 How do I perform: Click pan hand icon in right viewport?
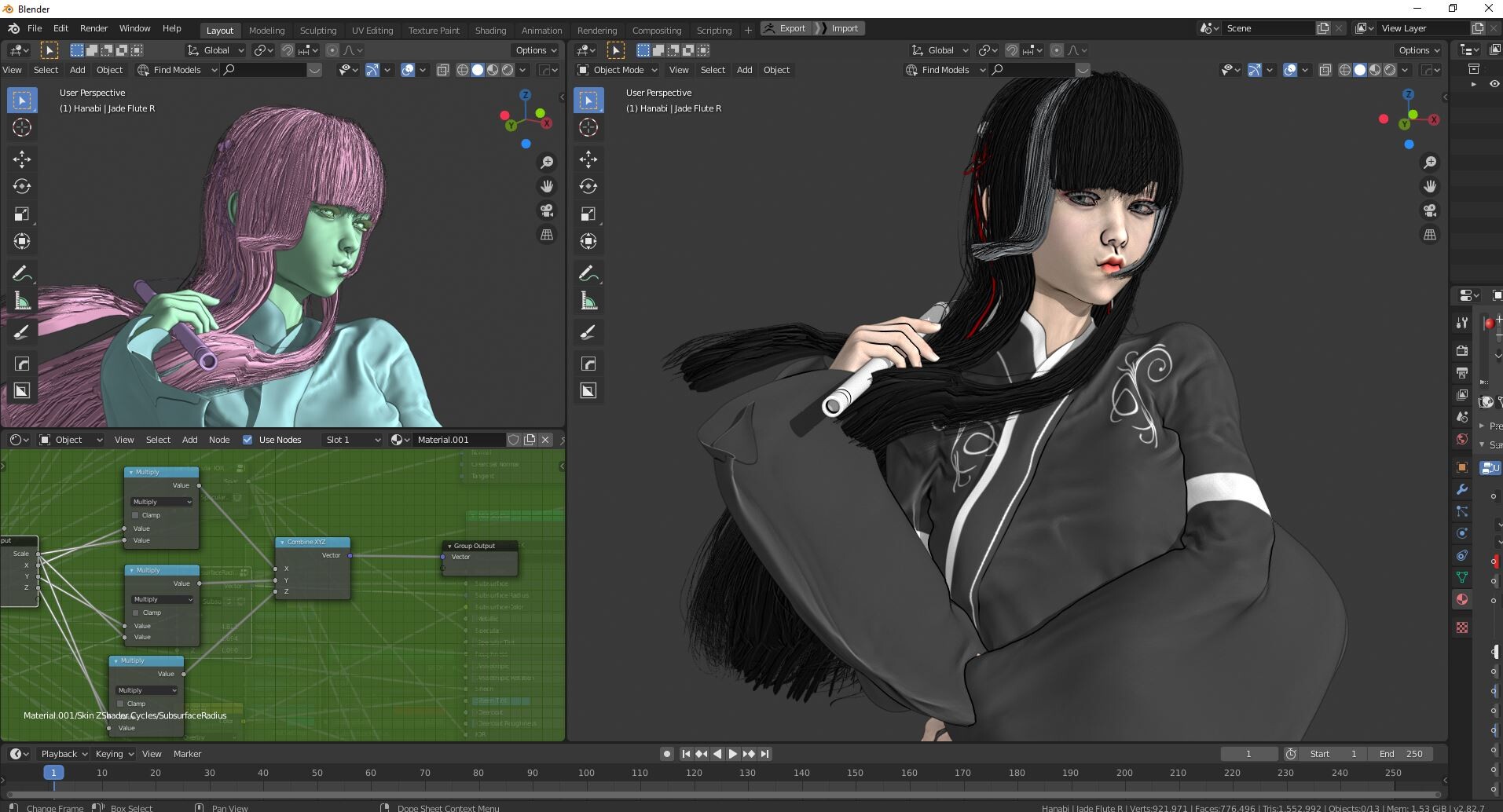coord(1430,186)
